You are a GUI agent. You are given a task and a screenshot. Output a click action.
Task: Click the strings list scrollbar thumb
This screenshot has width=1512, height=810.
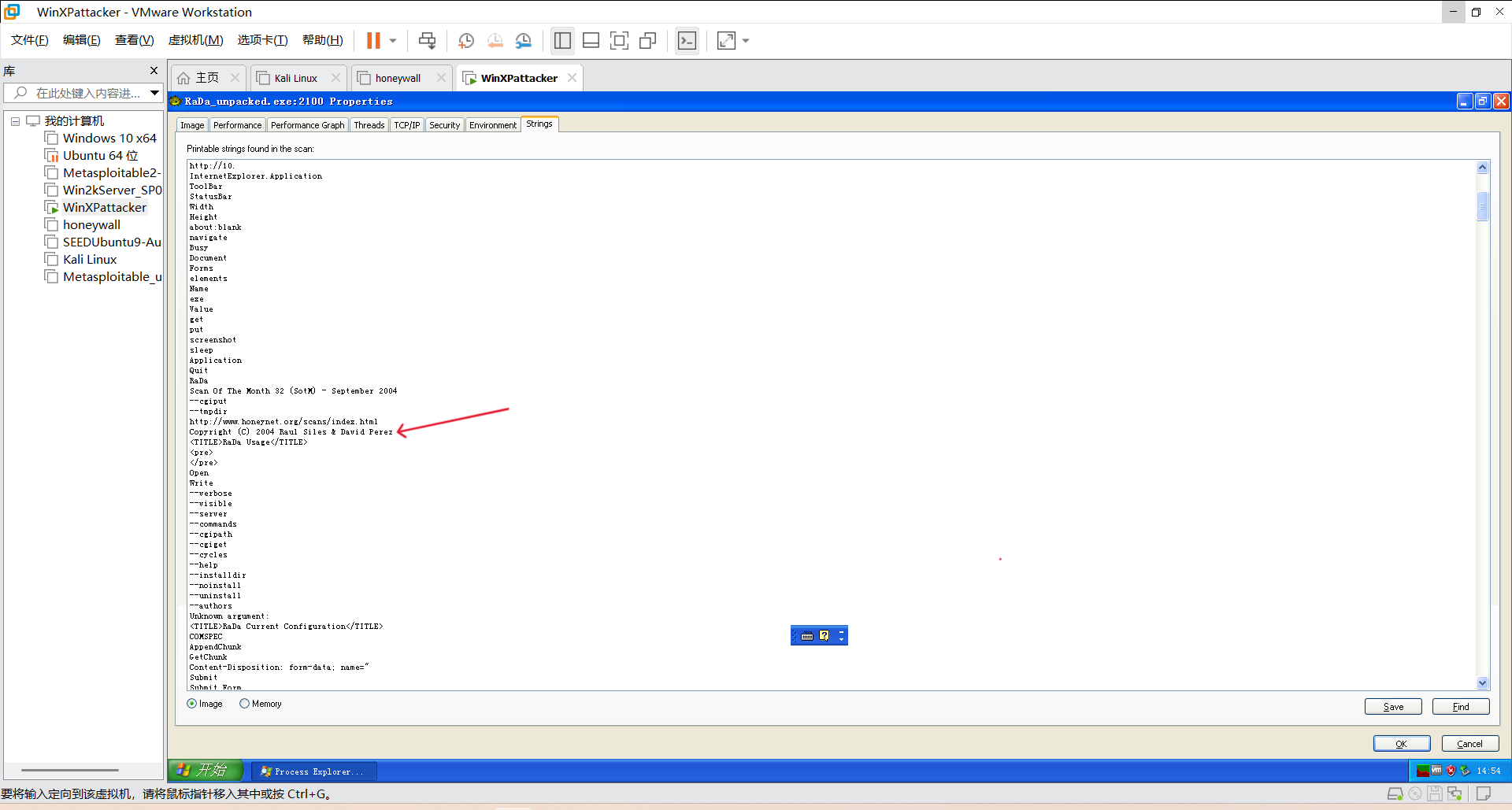pyautogui.click(x=1482, y=206)
